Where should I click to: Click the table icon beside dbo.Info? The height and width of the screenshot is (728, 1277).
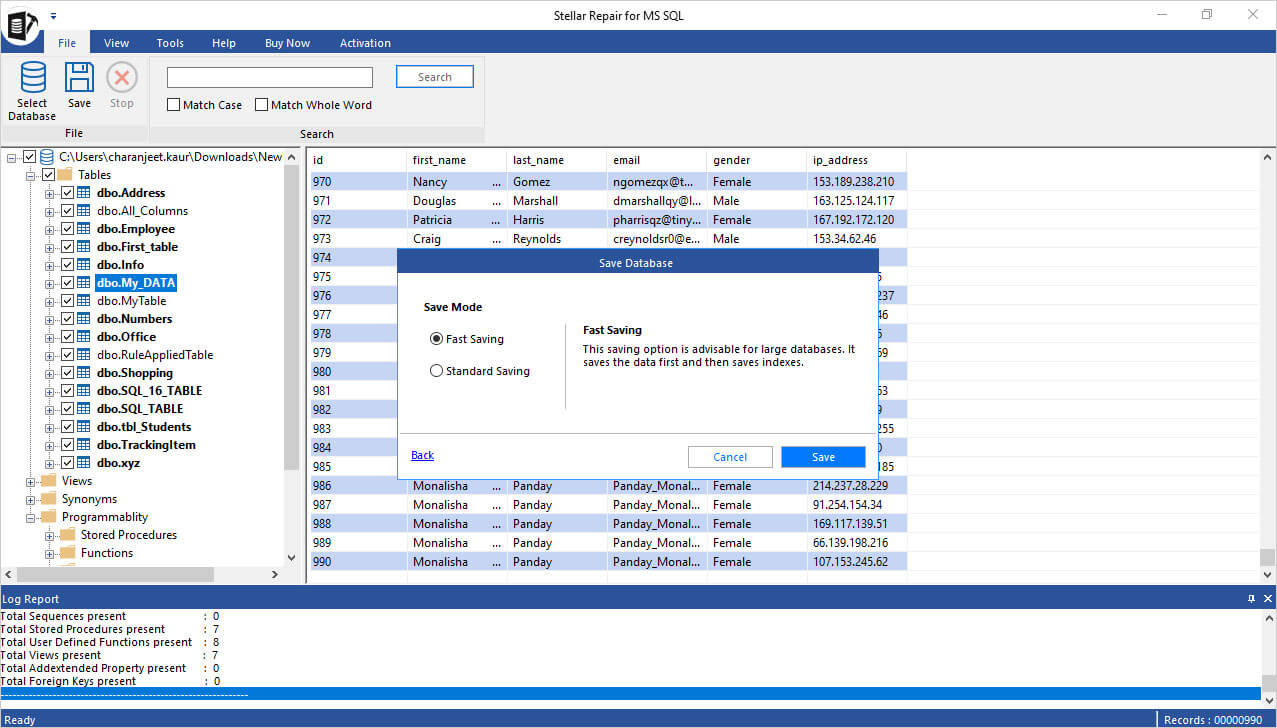pos(84,265)
